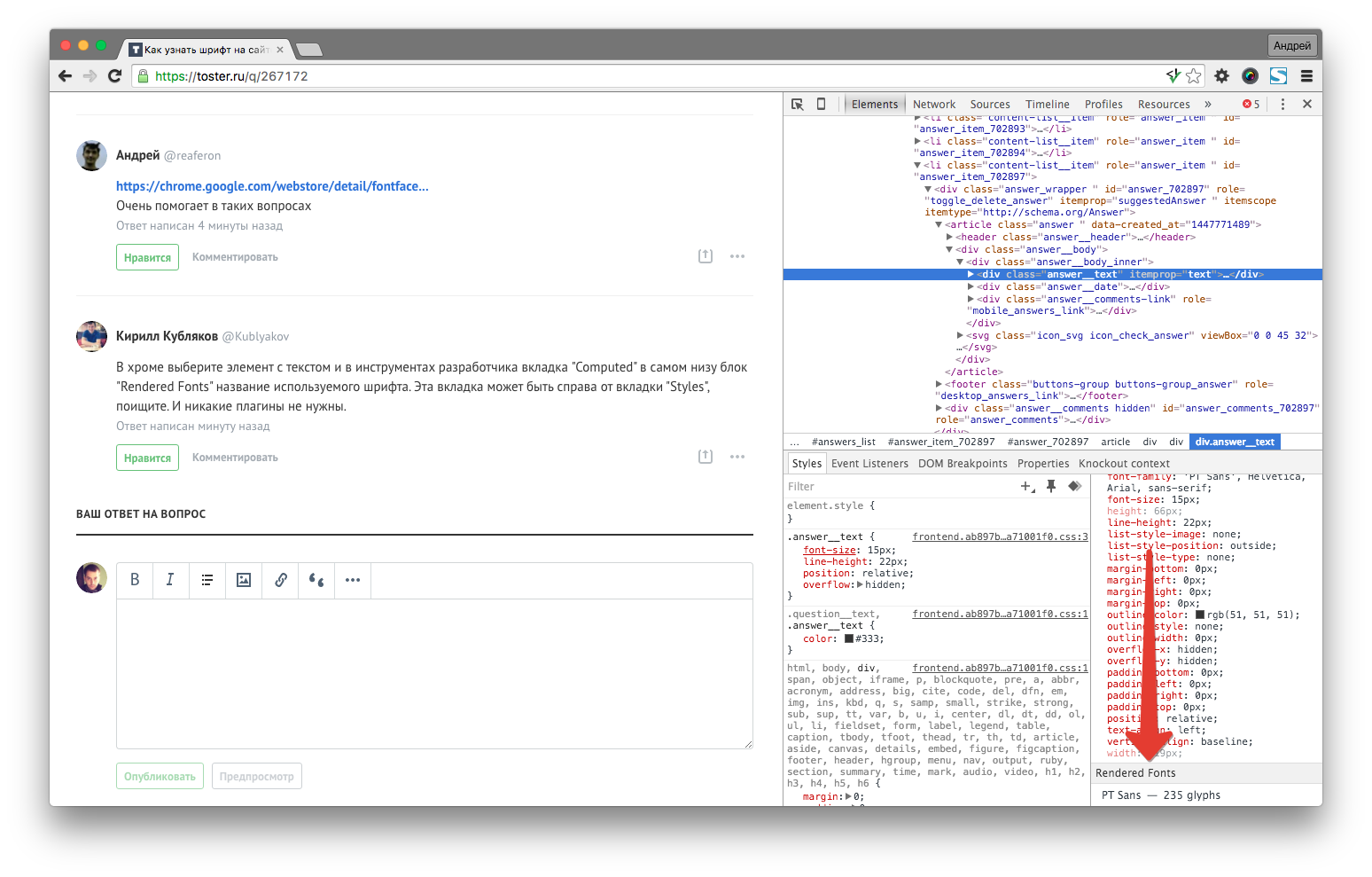This screenshot has height=877, width=1372.
Task: Click the blue S extension icon
Action: coord(1278,76)
